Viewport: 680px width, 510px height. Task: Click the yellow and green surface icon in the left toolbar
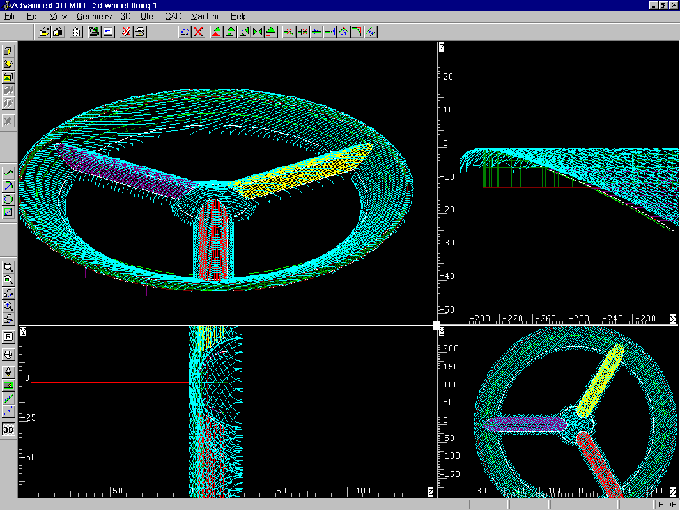point(8,77)
